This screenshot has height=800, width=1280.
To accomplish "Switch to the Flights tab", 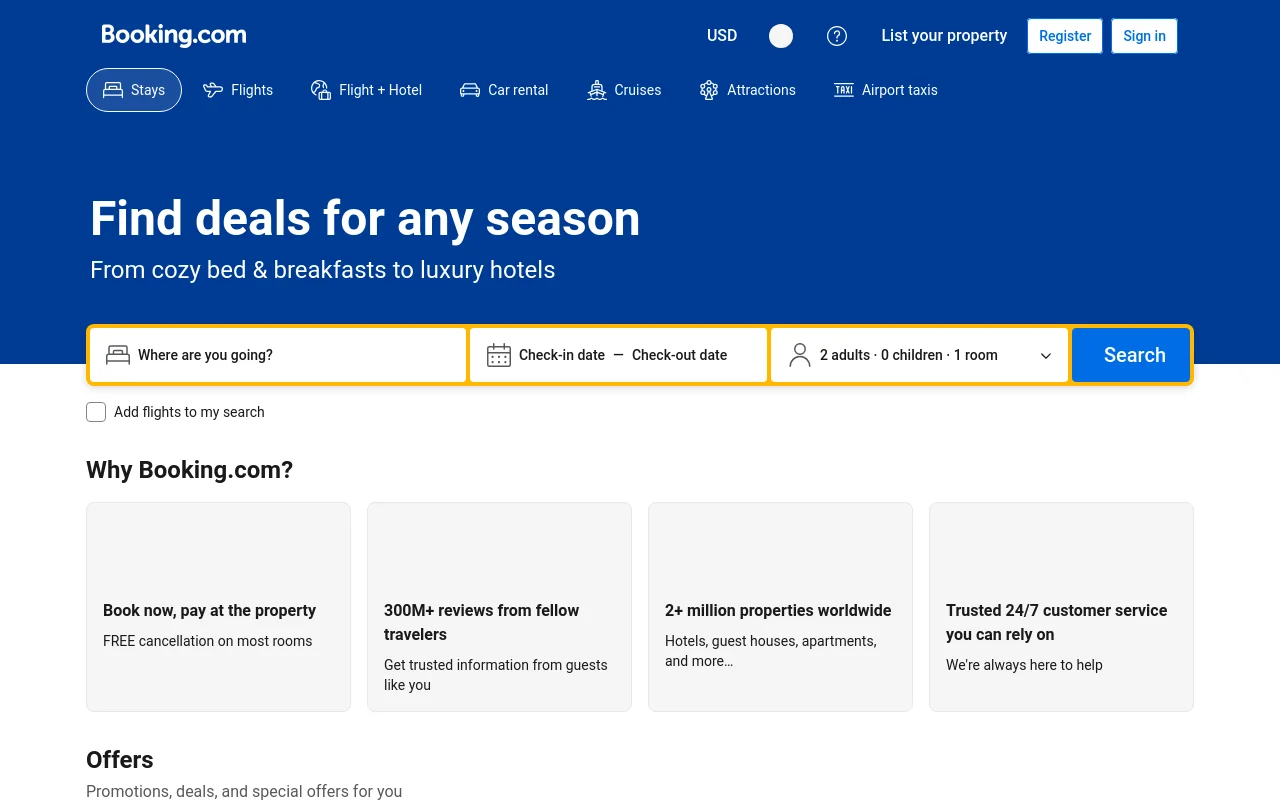I will (x=238, y=90).
